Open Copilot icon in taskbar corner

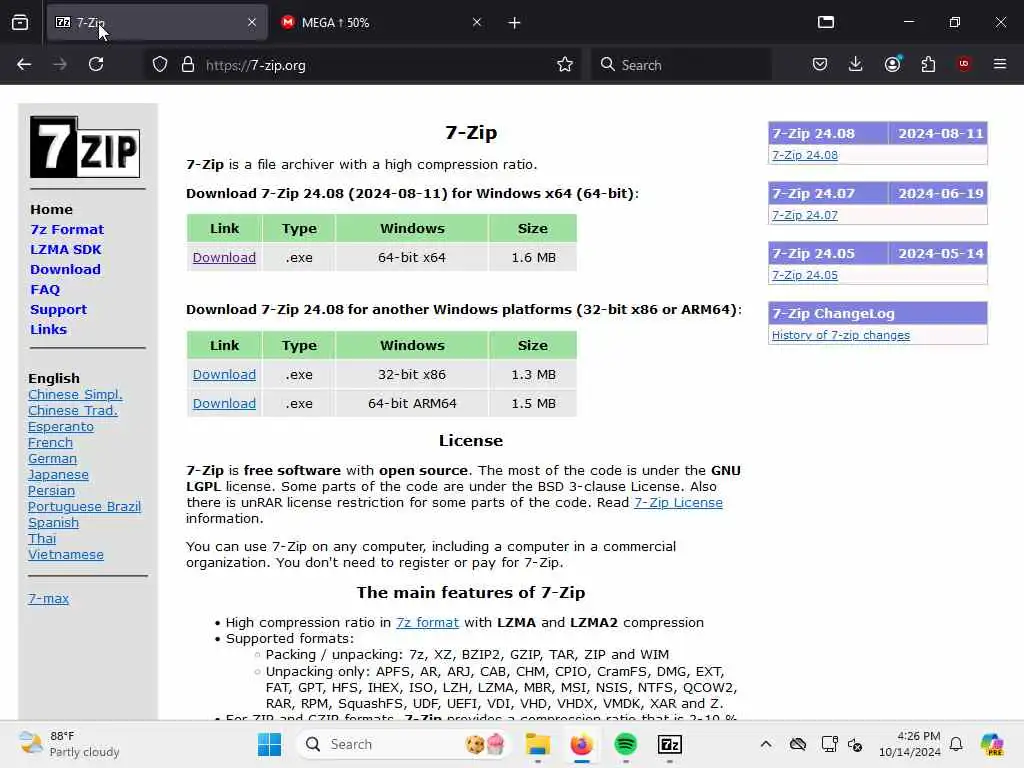click(992, 744)
